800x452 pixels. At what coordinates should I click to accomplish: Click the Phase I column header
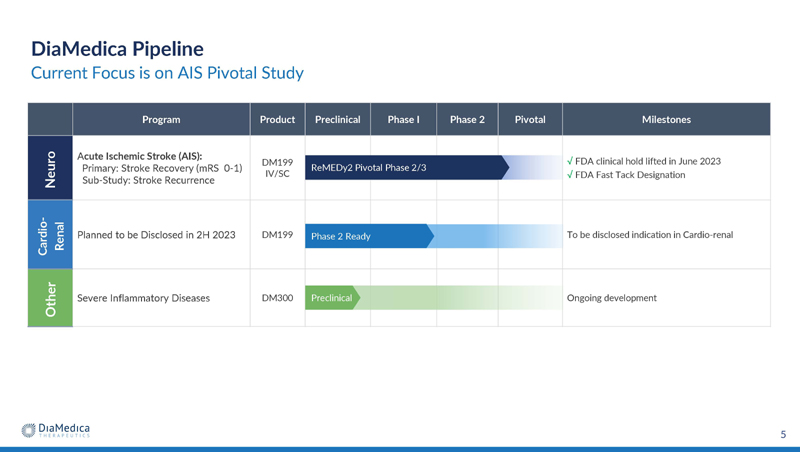pos(404,119)
